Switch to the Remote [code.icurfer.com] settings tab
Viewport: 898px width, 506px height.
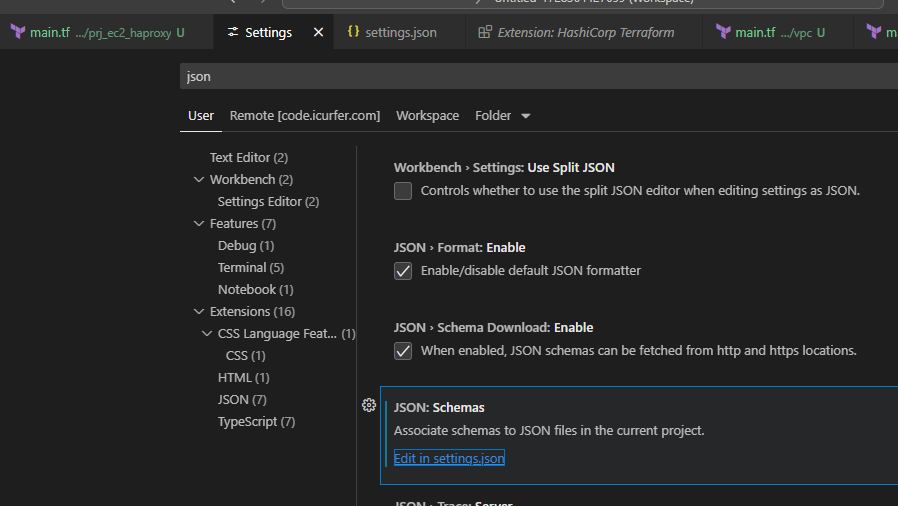305,116
